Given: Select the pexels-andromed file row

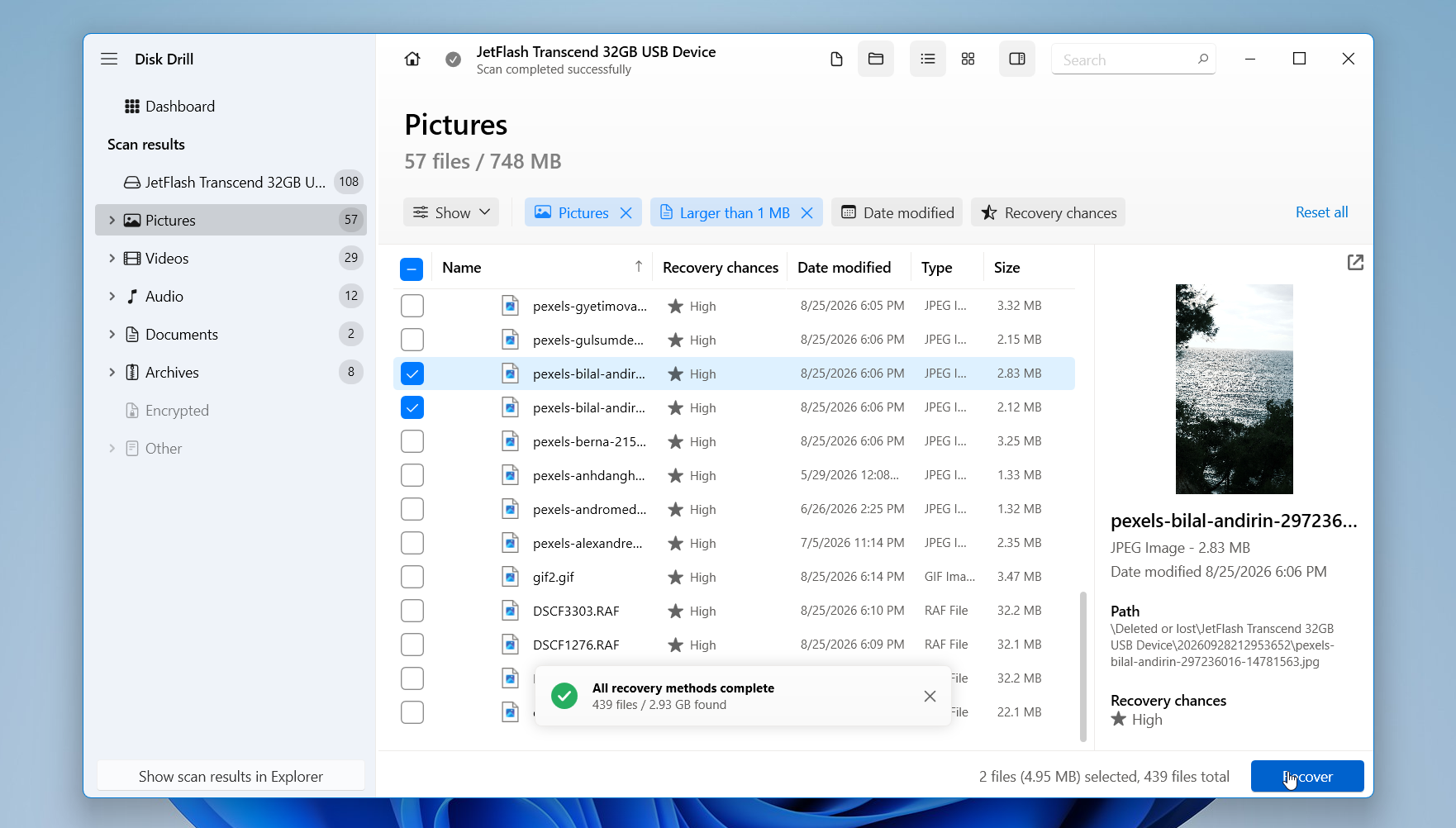Looking at the screenshot, I should (x=734, y=509).
